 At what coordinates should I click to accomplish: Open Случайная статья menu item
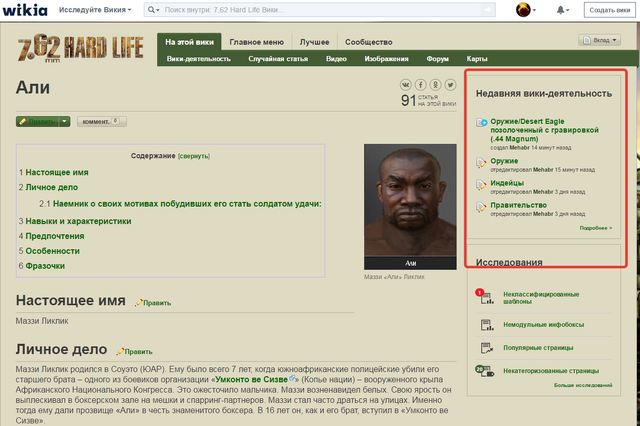pos(278,59)
